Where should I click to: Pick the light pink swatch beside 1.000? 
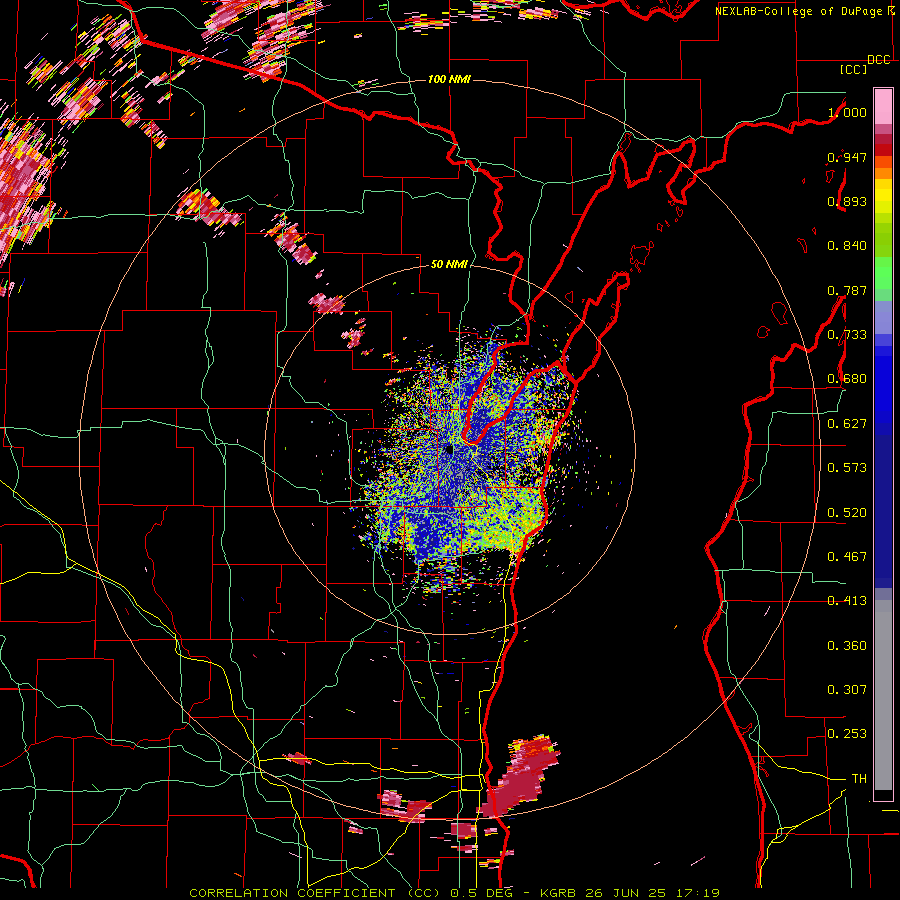pos(883,106)
